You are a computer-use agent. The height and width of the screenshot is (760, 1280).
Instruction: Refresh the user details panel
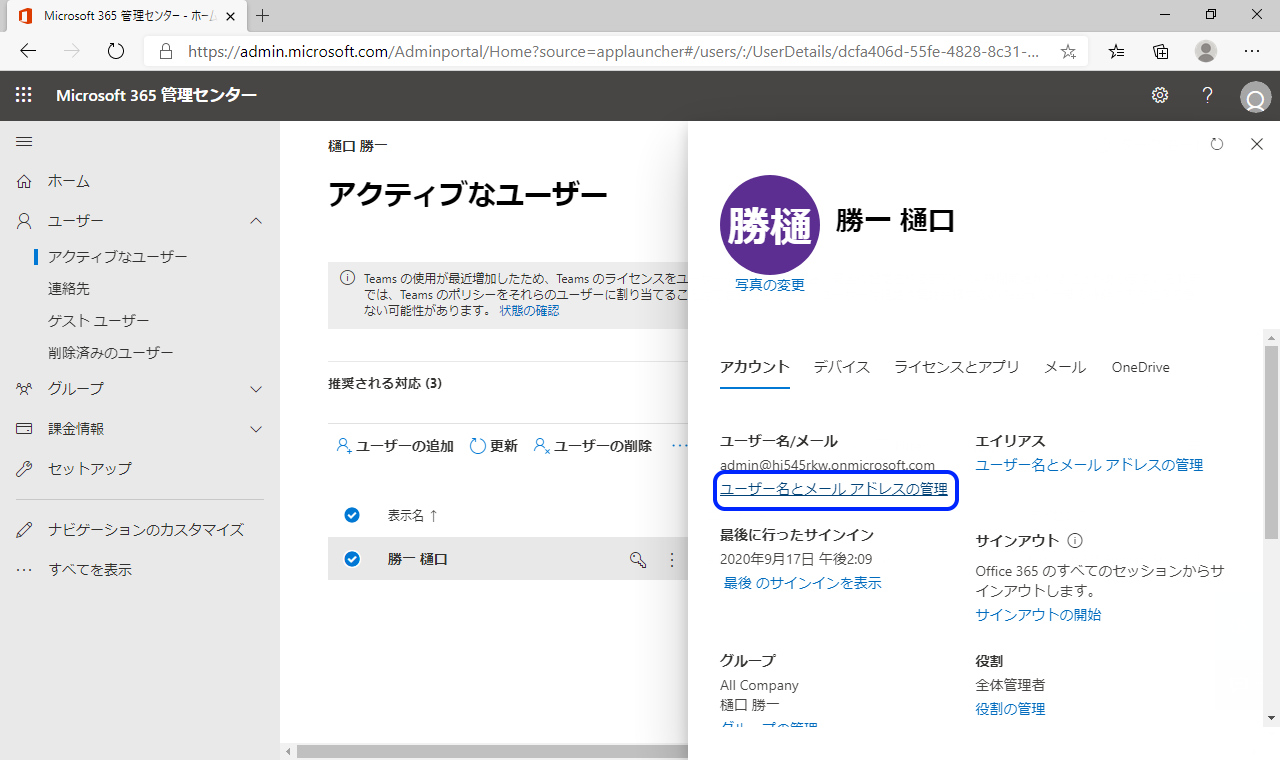[1217, 144]
